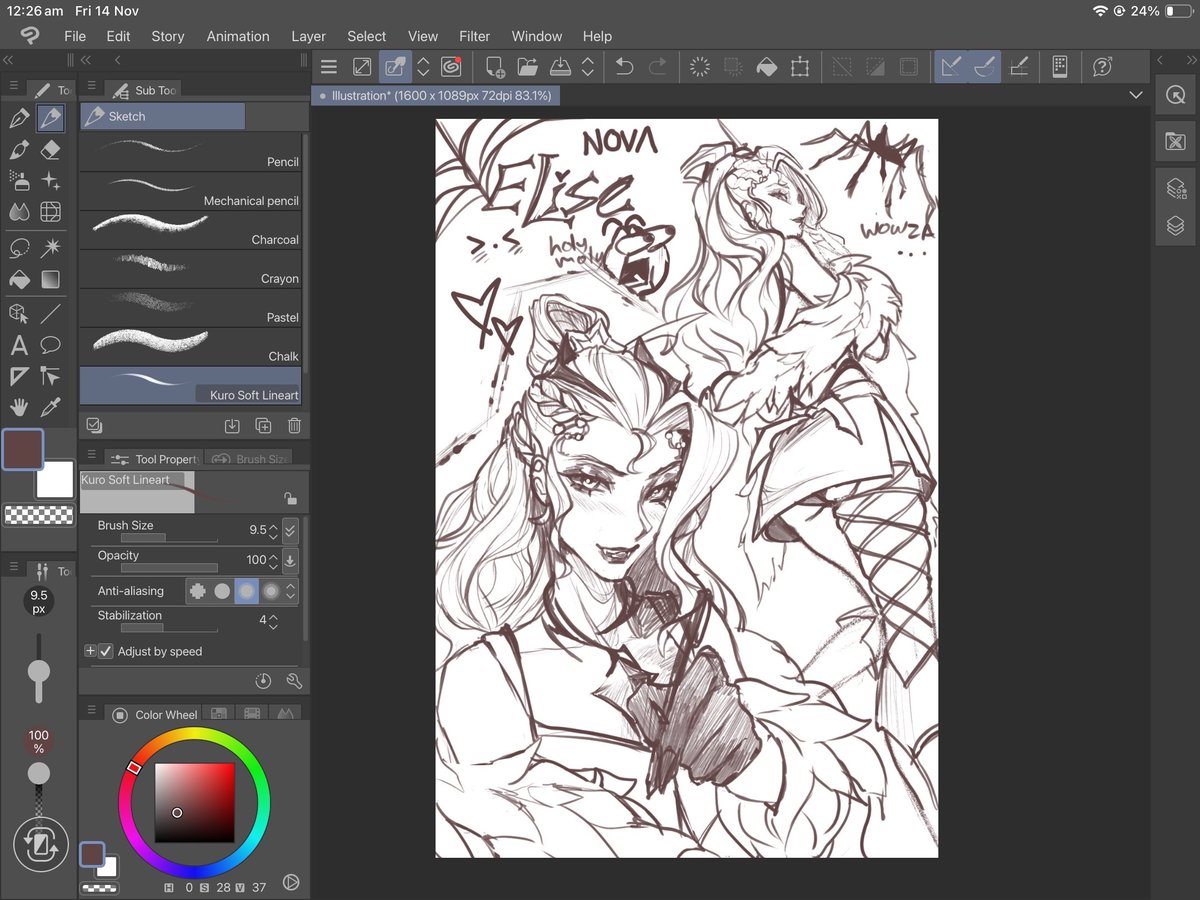Viewport: 1200px width, 900px height.
Task: Toggle Snap to Special Ruler
Action: (x=984, y=67)
